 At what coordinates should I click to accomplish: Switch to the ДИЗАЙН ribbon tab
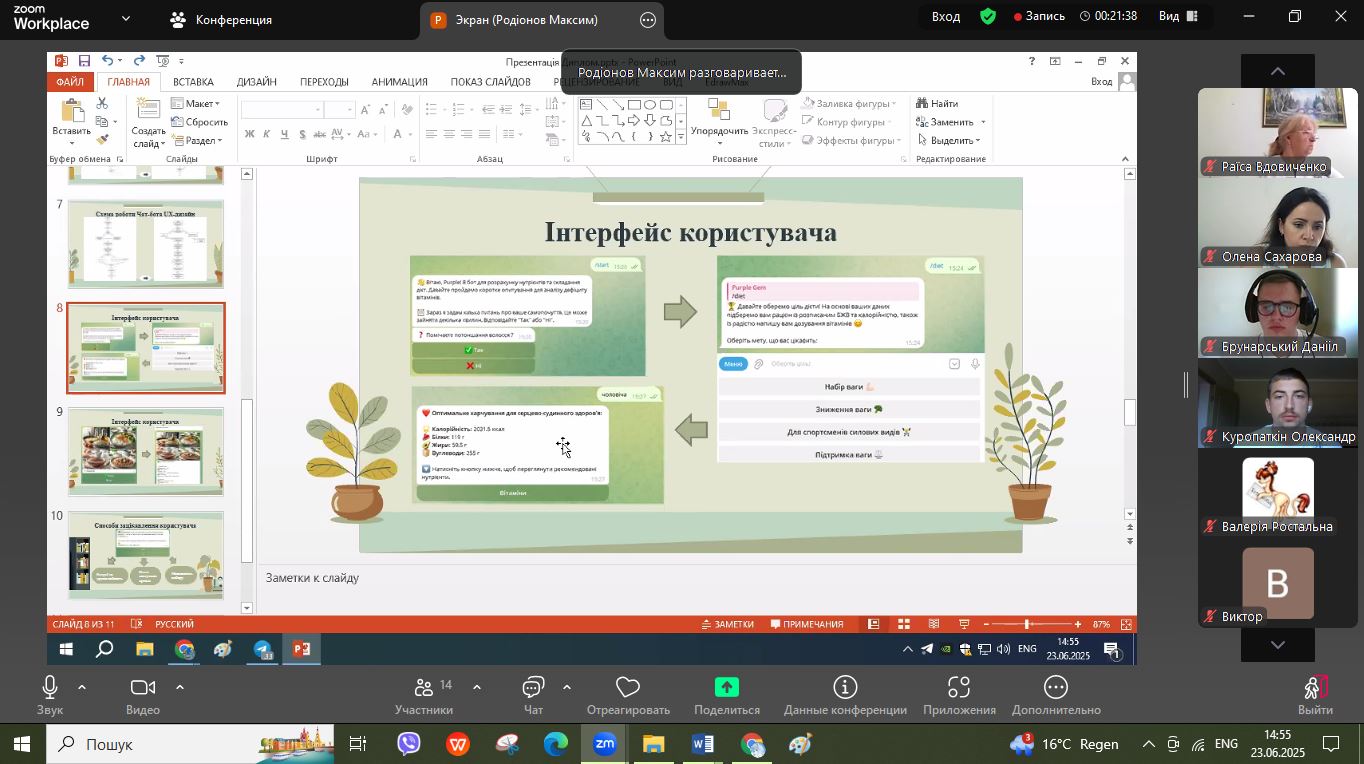click(x=257, y=82)
